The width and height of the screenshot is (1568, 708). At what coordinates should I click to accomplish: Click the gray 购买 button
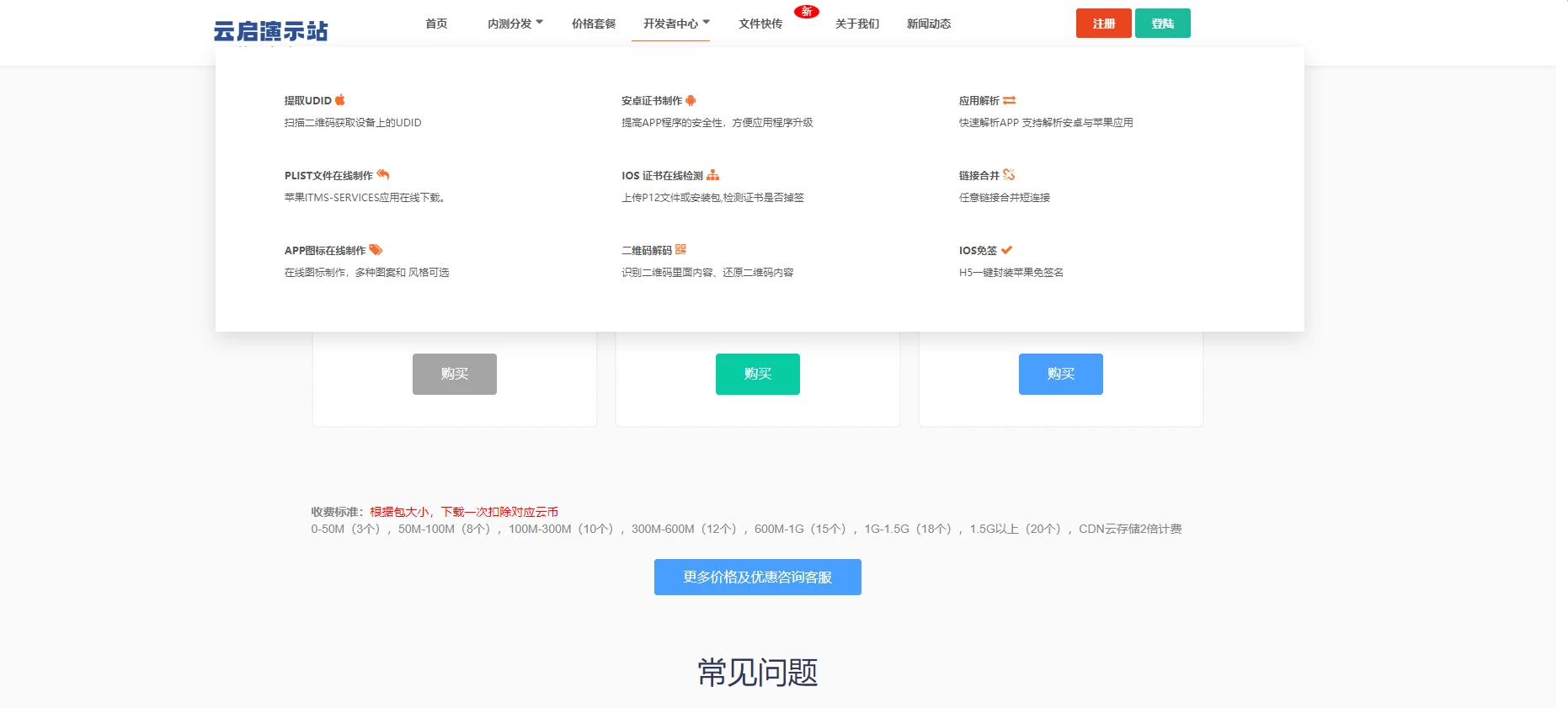(455, 374)
